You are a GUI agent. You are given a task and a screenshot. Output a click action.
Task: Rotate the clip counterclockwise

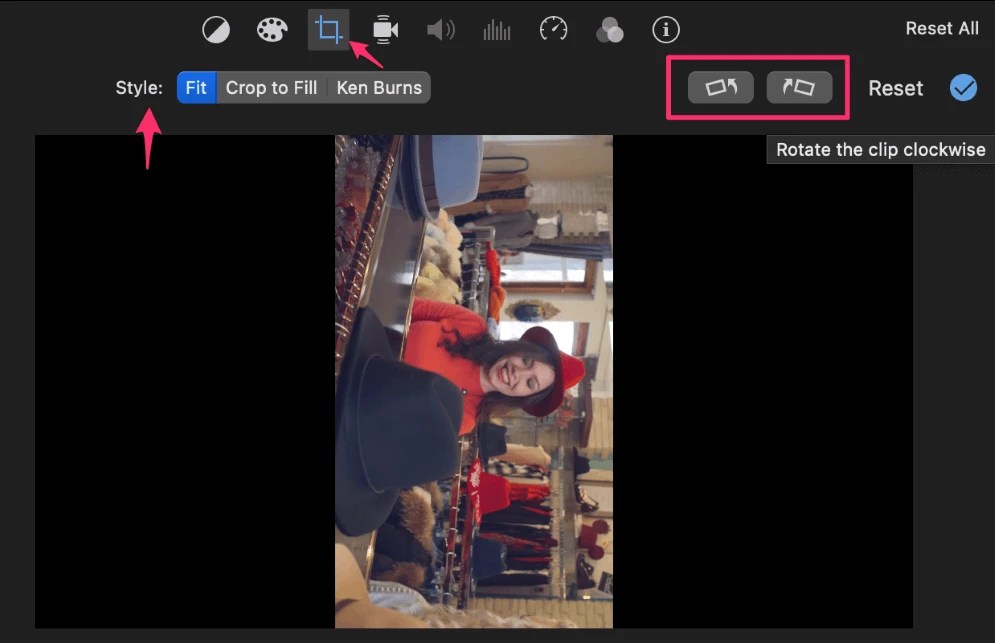click(x=720, y=87)
